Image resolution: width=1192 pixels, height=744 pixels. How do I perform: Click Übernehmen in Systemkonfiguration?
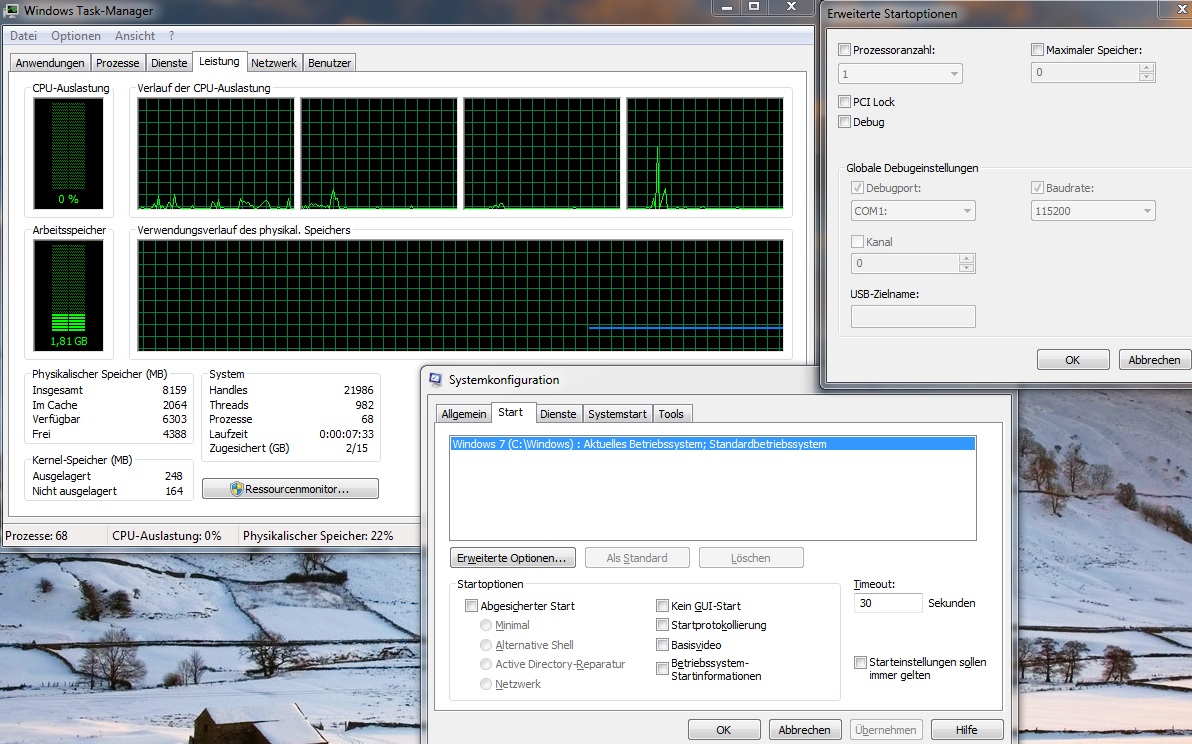(886, 730)
